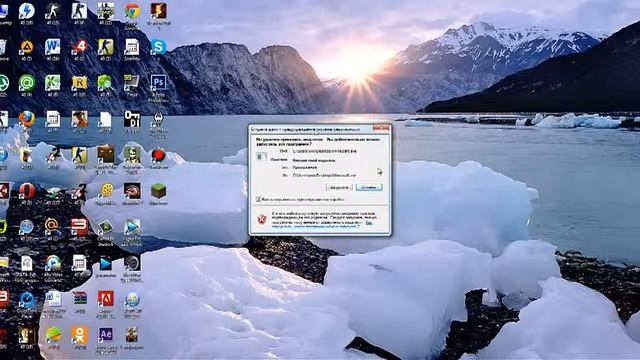This screenshot has width=640, height=360.
Task: Launch the Camtasia Studio shortcut
Action: 106,227
